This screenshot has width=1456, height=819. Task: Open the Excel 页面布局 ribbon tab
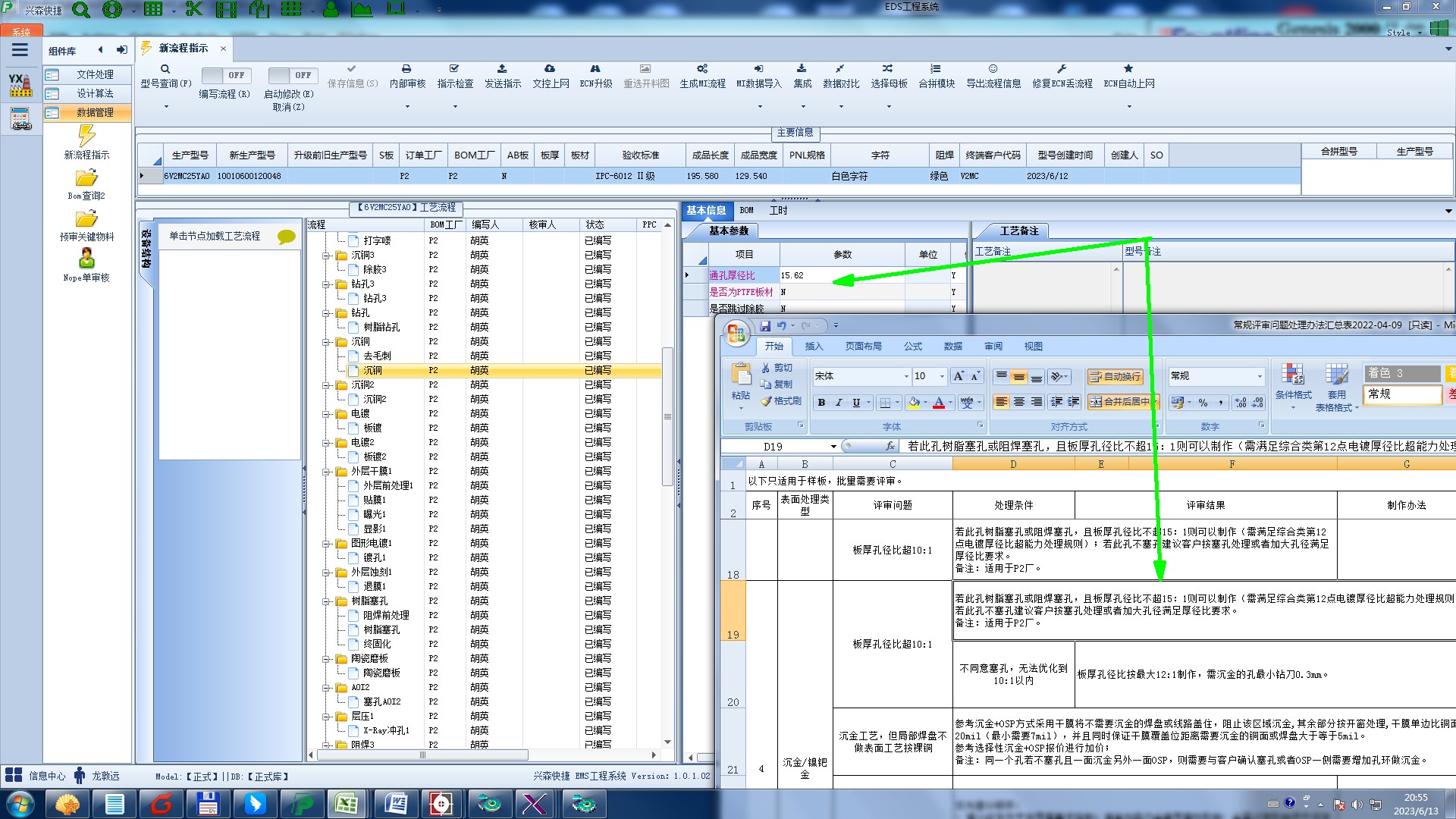coord(863,347)
